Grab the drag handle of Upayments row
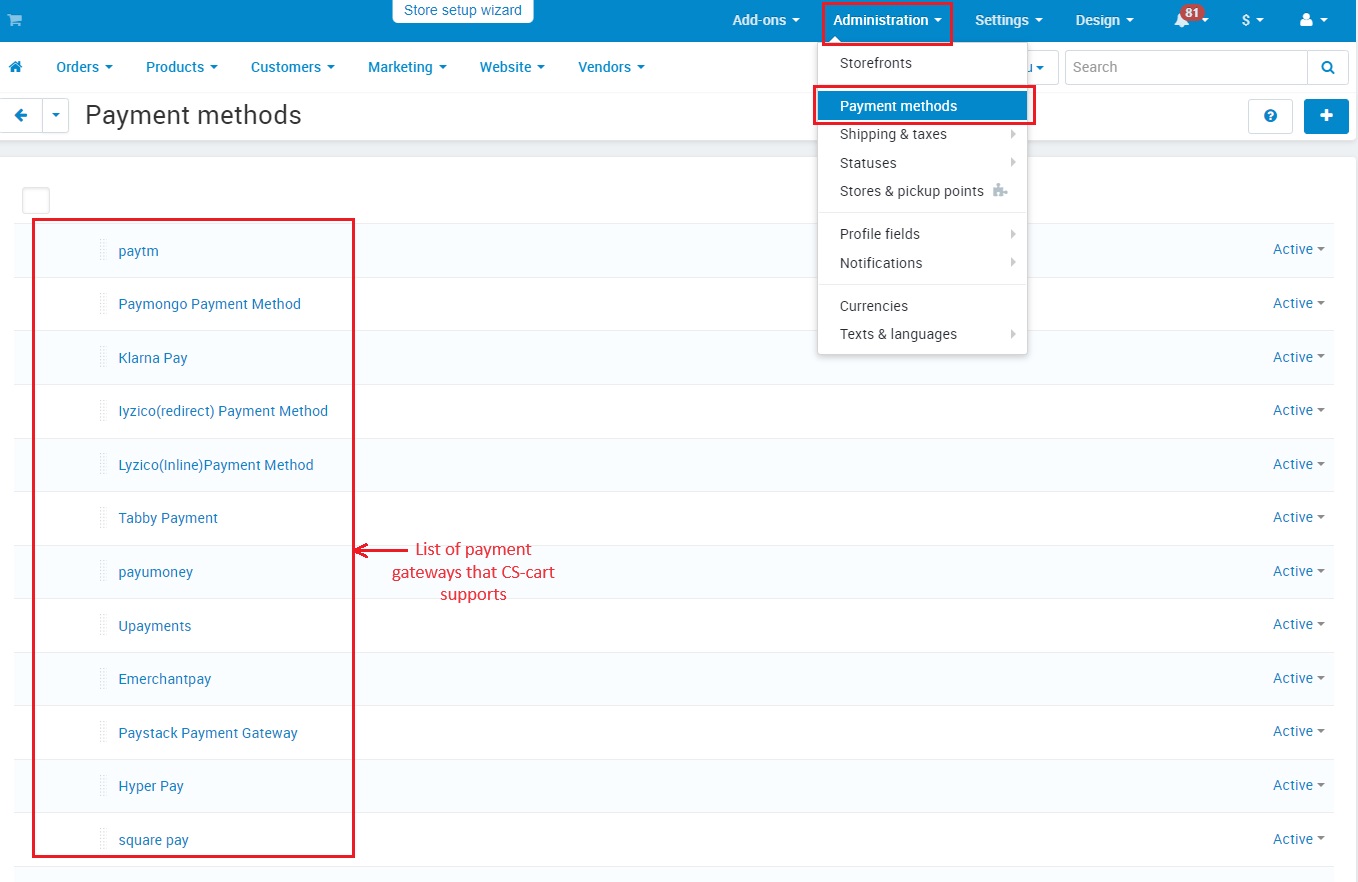 [x=103, y=625]
